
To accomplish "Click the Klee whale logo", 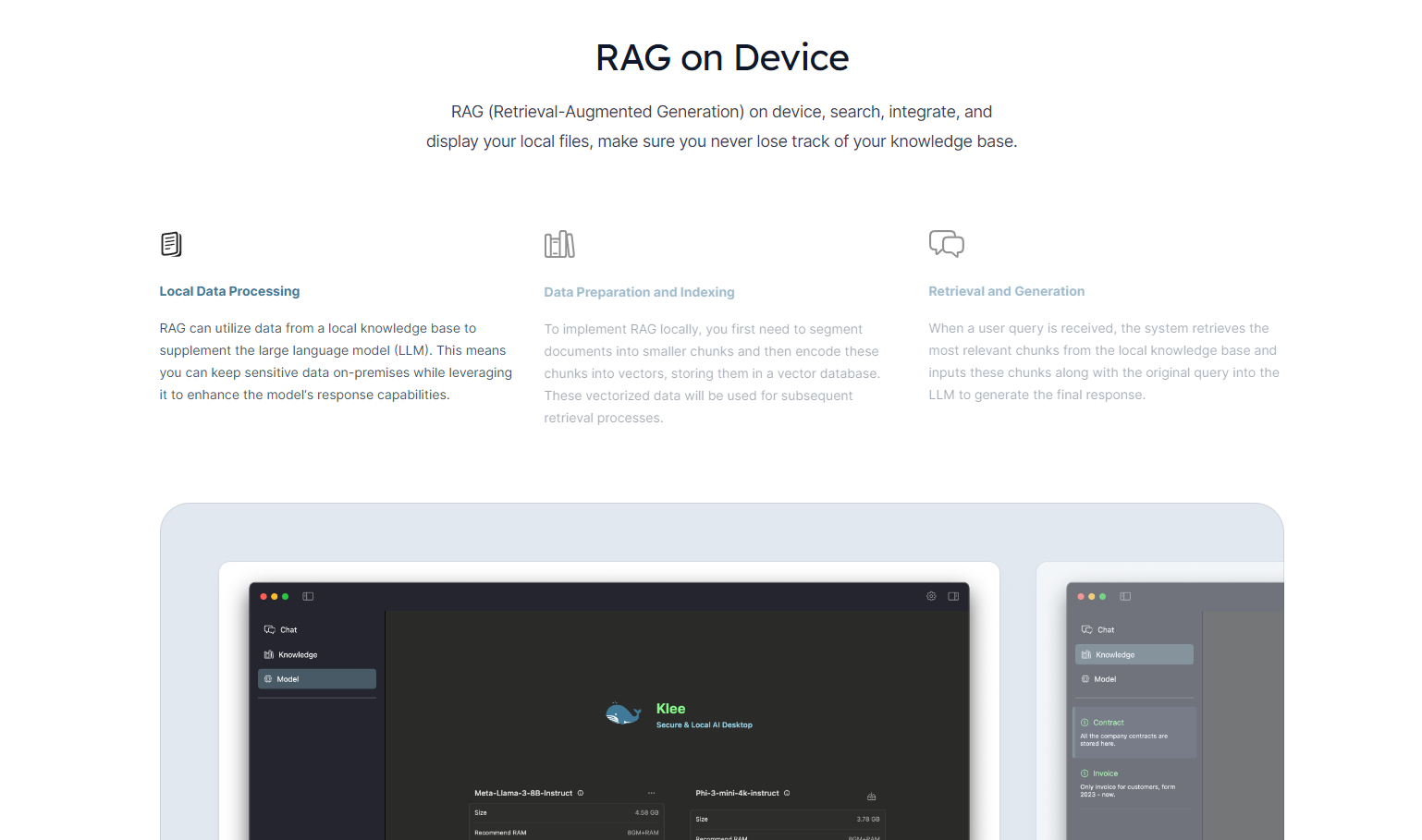I will coord(623,713).
